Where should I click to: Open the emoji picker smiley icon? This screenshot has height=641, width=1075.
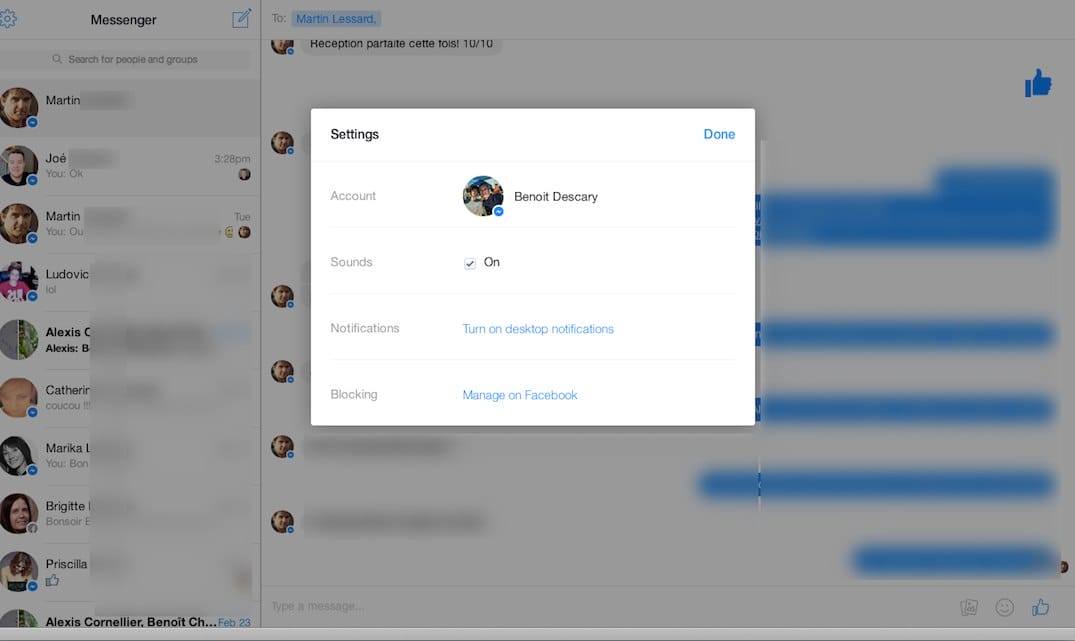(x=1004, y=606)
